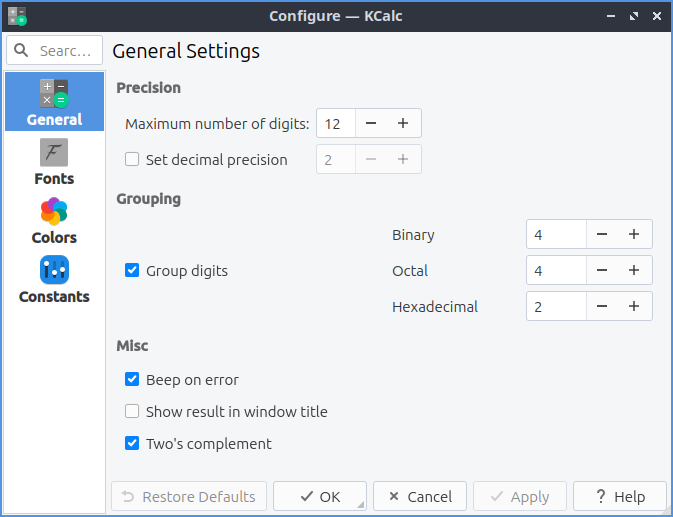This screenshot has width=673, height=517.
Task: Open the General settings page
Action: point(54,102)
